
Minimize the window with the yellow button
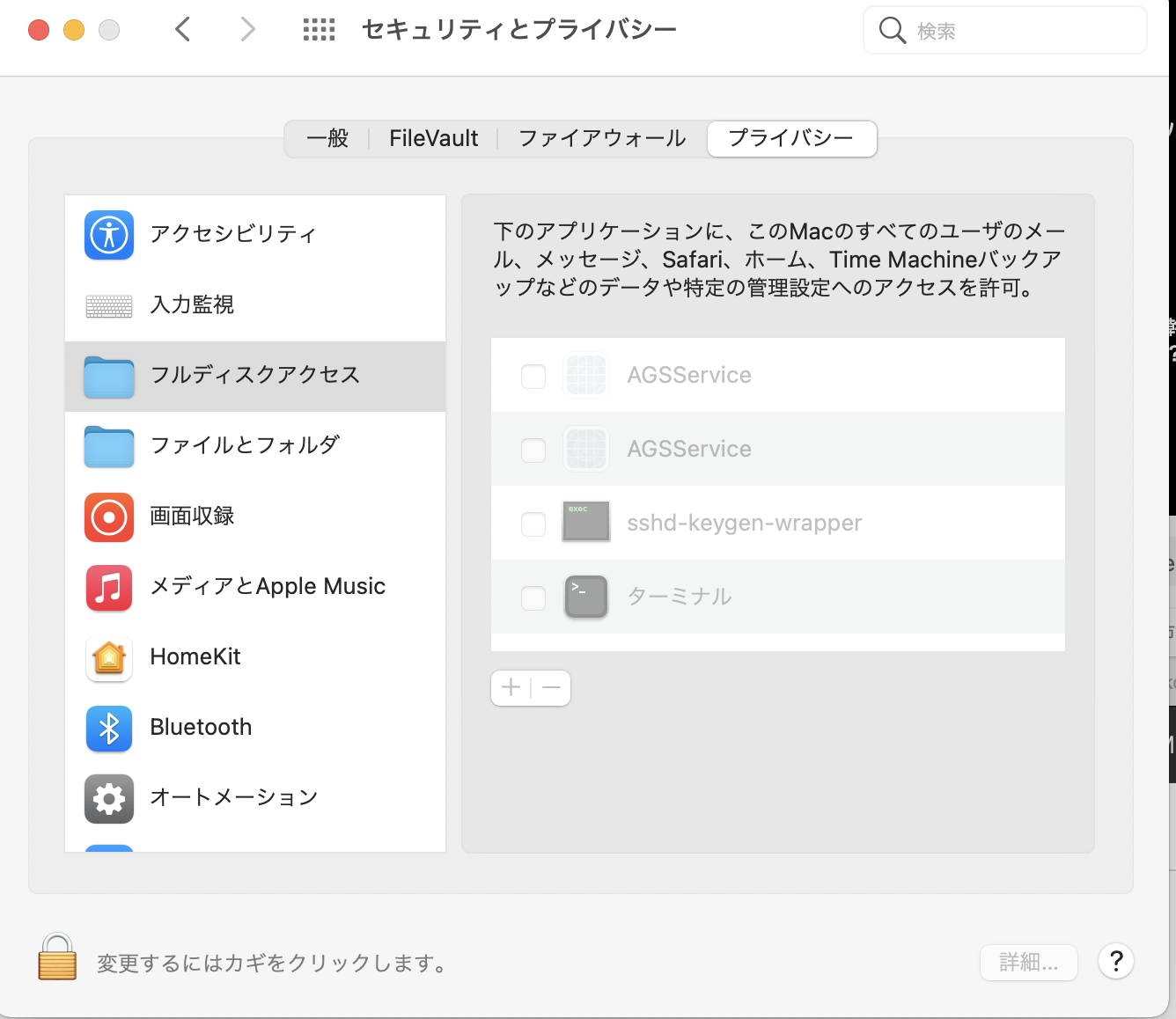coord(74,30)
